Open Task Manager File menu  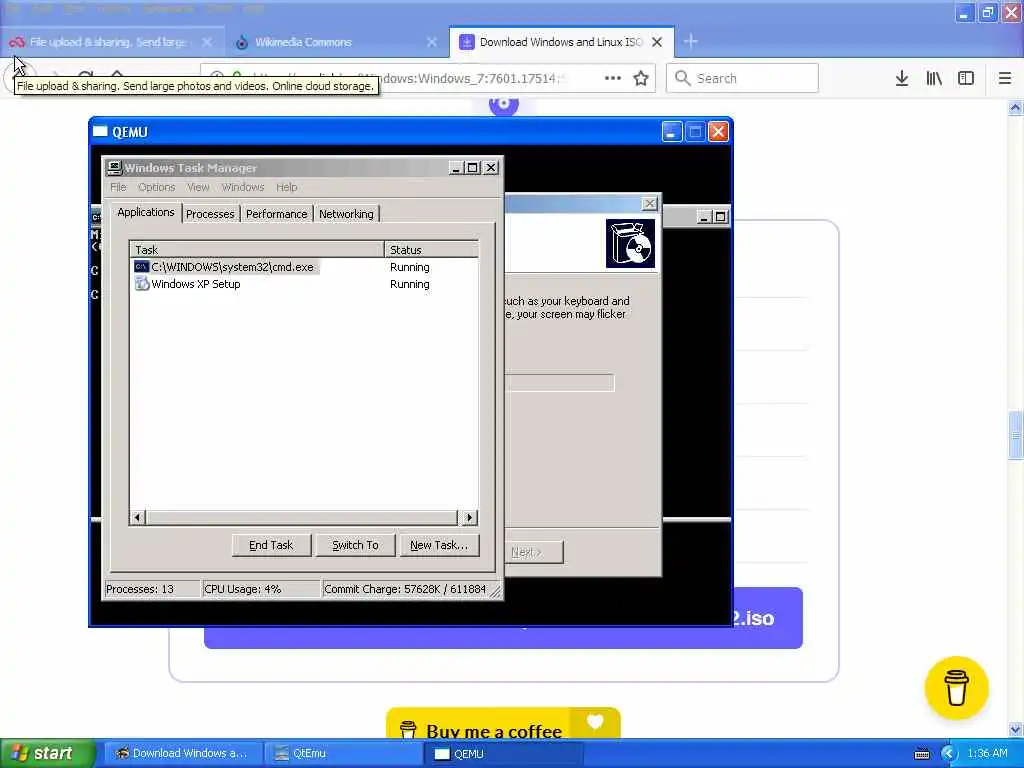point(118,187)
